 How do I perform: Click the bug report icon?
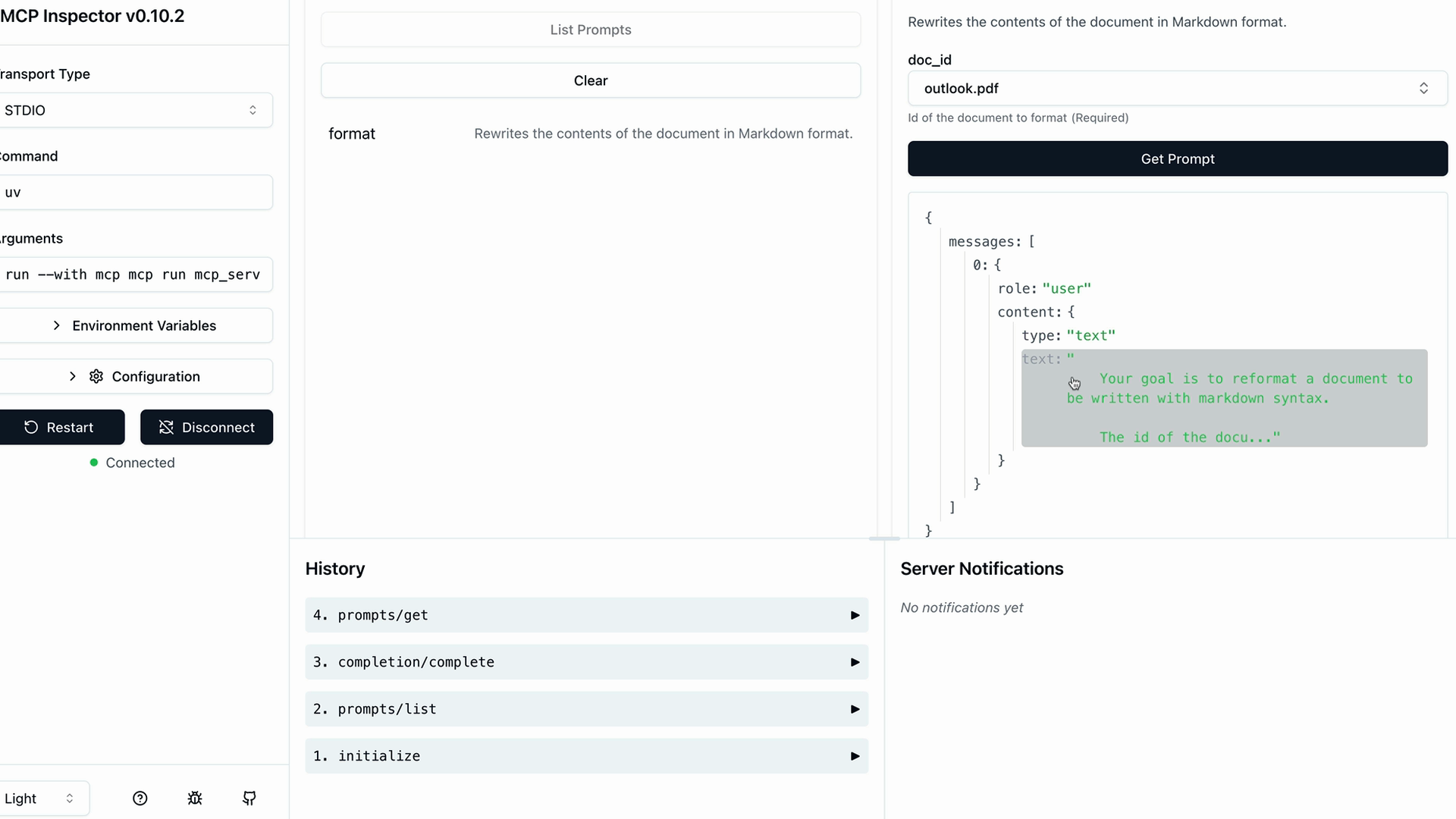[195, 798]
